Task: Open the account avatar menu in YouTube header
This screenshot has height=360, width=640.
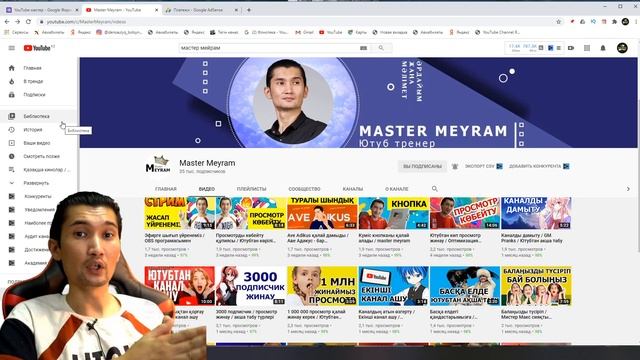Action: point(622,48)
